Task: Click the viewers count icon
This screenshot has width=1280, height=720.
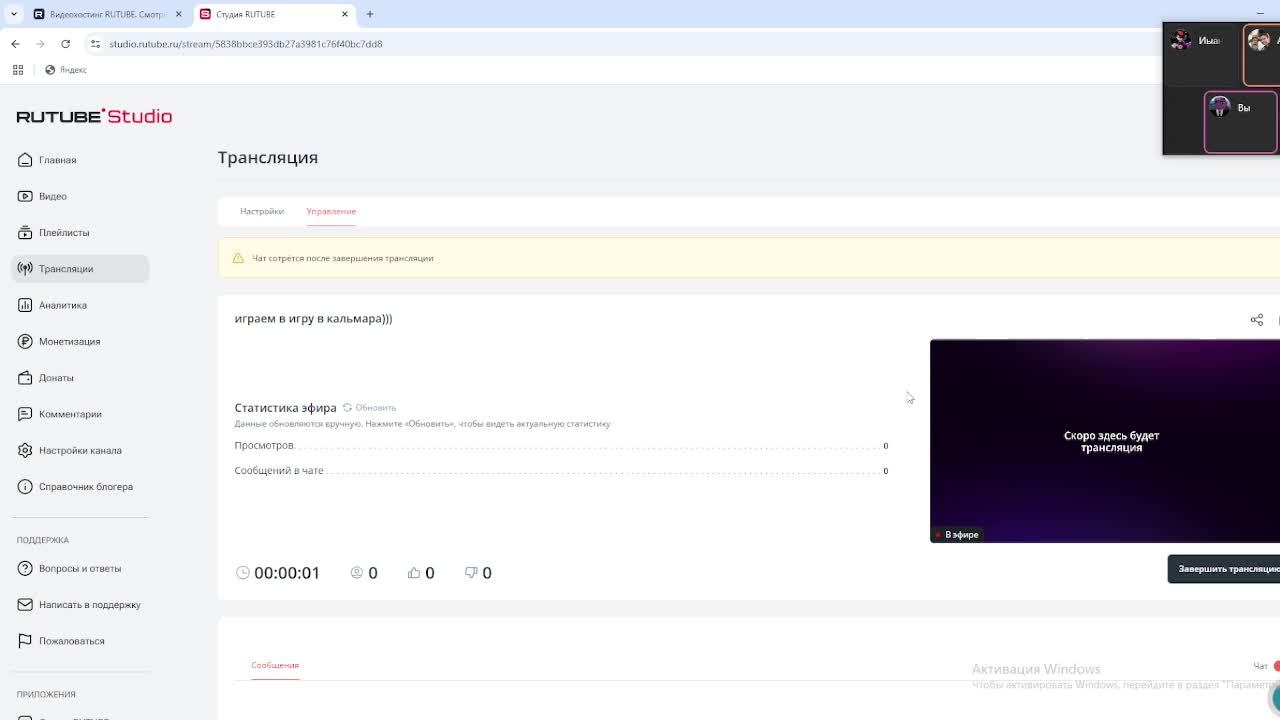Action: (357, 573)
